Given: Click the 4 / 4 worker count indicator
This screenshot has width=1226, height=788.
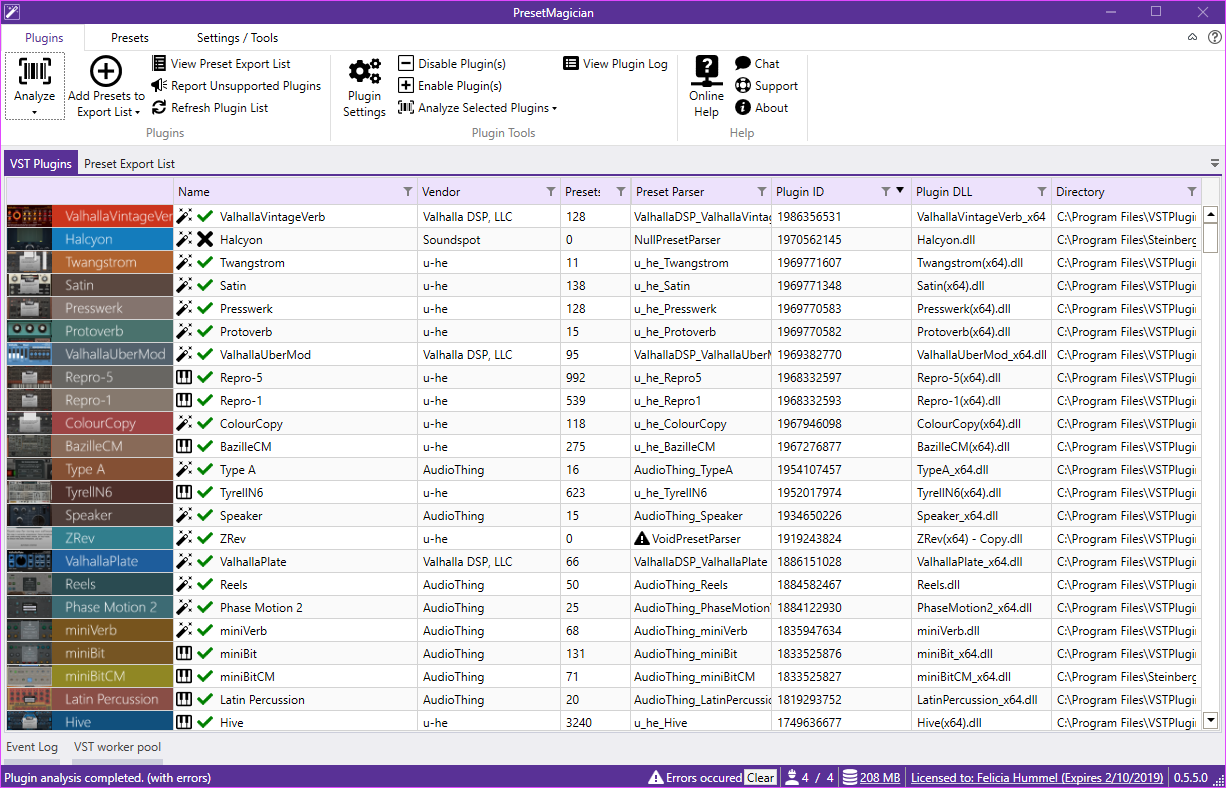Looking at the screenshot, I should (x=810, y=778).
